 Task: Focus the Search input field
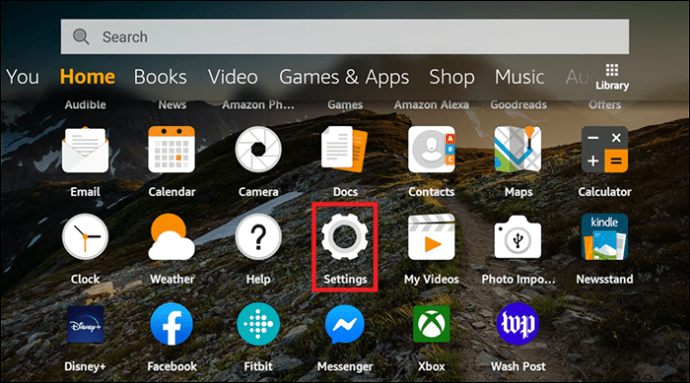[x=345, y=37]
